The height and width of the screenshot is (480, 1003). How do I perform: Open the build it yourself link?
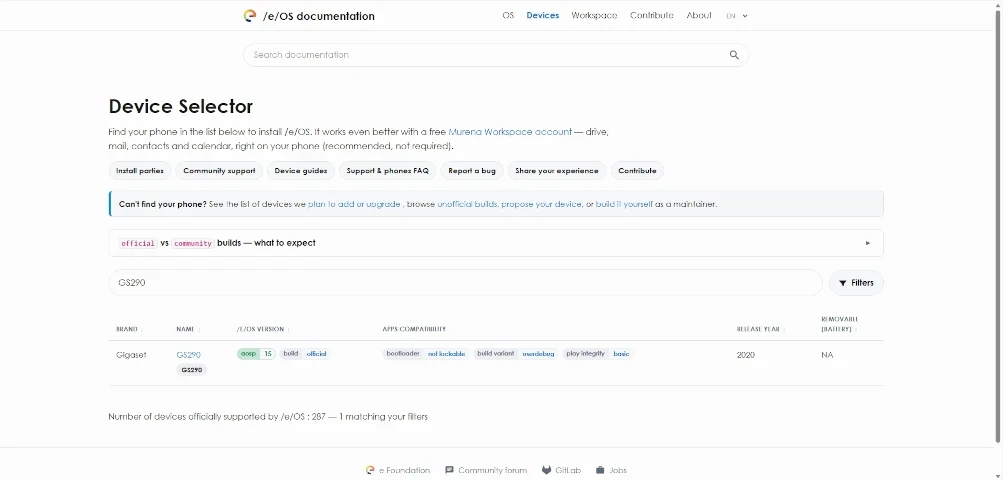(x=624, y=204)
